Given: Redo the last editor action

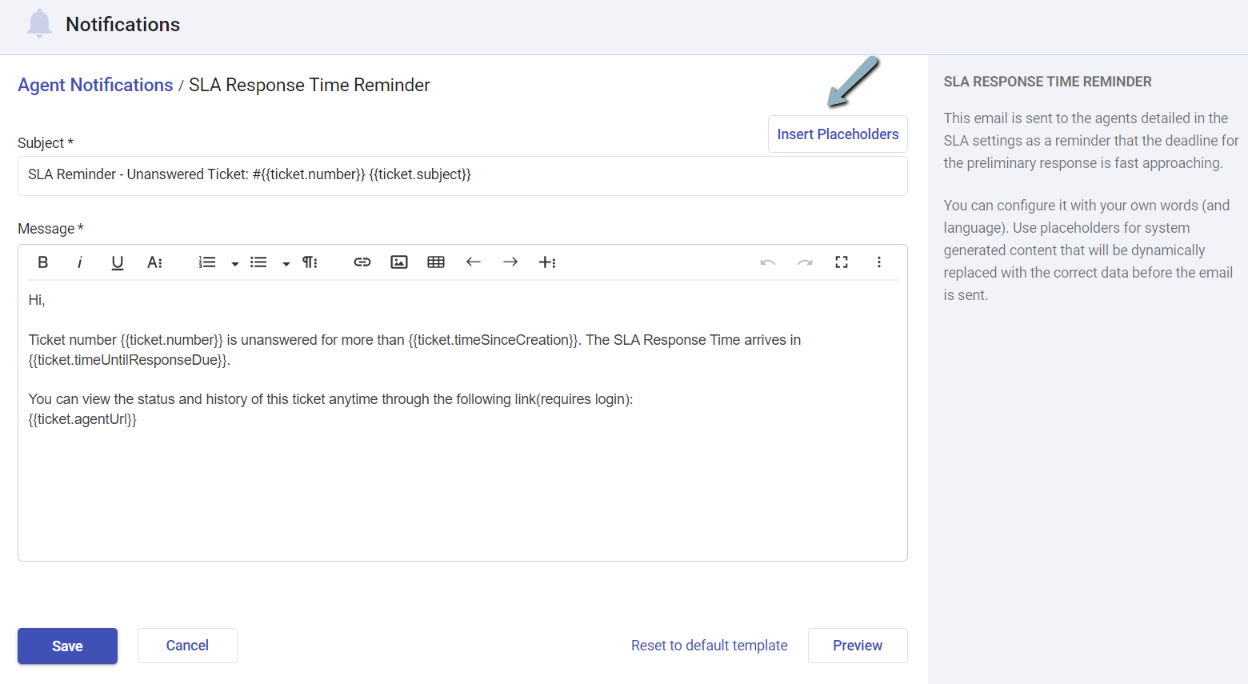Looking at the screenshot, I should click(x=805, y=261).
